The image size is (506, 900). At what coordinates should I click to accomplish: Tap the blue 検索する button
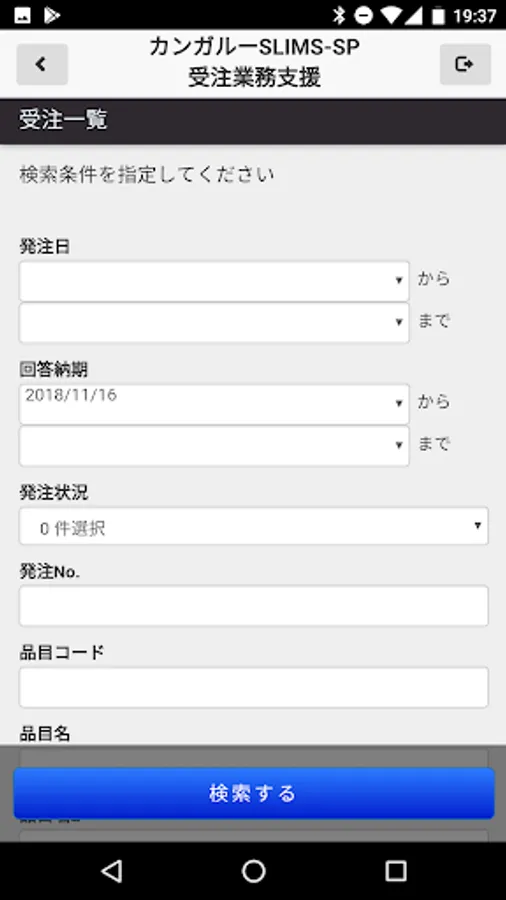click(x=254, y=793)
